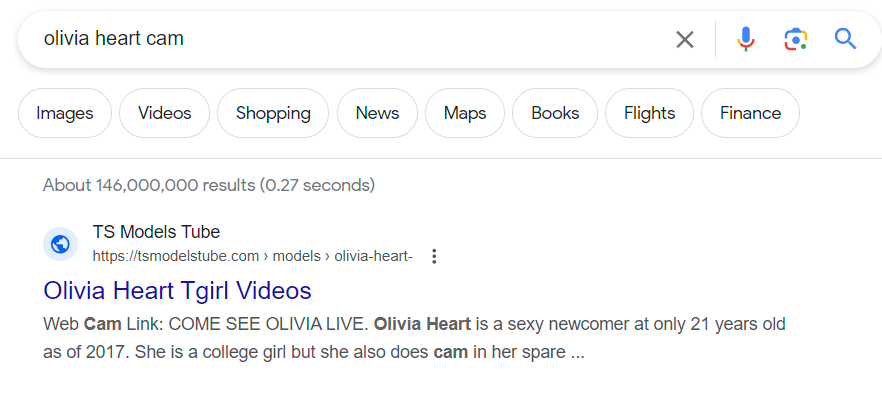Screen dimensions: 882x393
Task: Open the Books filter
Action: [x=555, y=113]
